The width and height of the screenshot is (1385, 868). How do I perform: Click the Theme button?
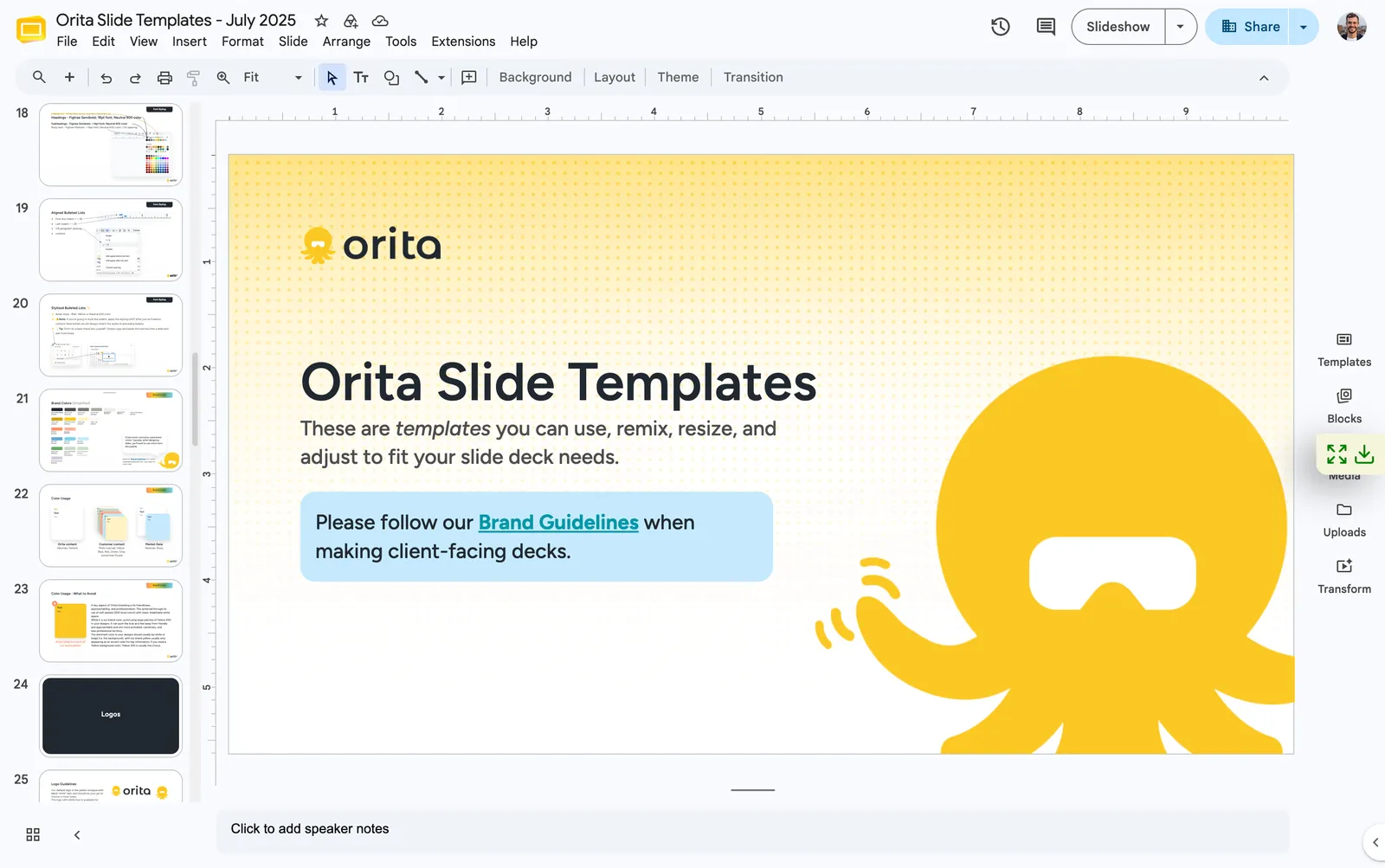click(x=678, y=77)
